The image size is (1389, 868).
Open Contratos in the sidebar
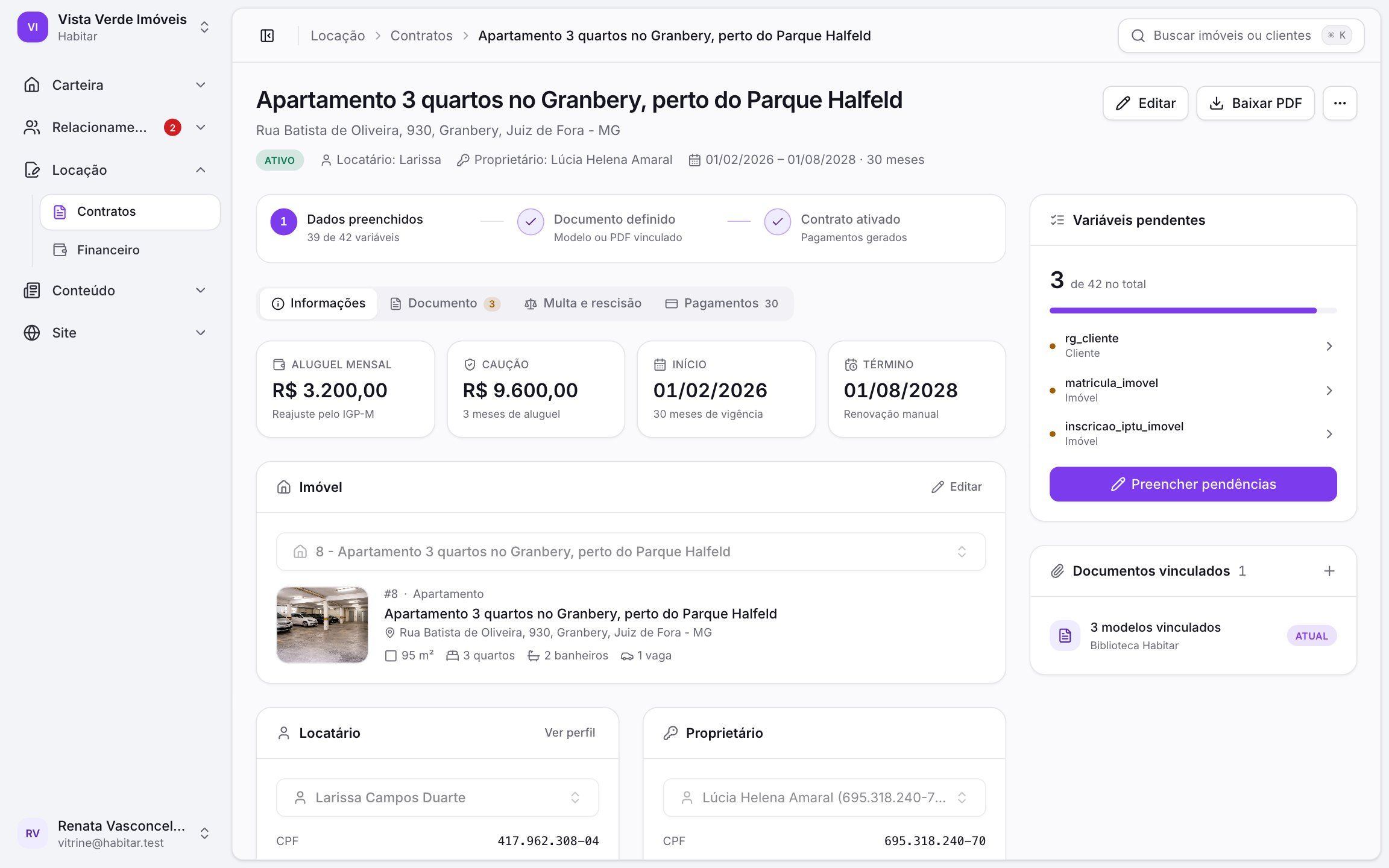pyautogui.click(x=130, y=212)
